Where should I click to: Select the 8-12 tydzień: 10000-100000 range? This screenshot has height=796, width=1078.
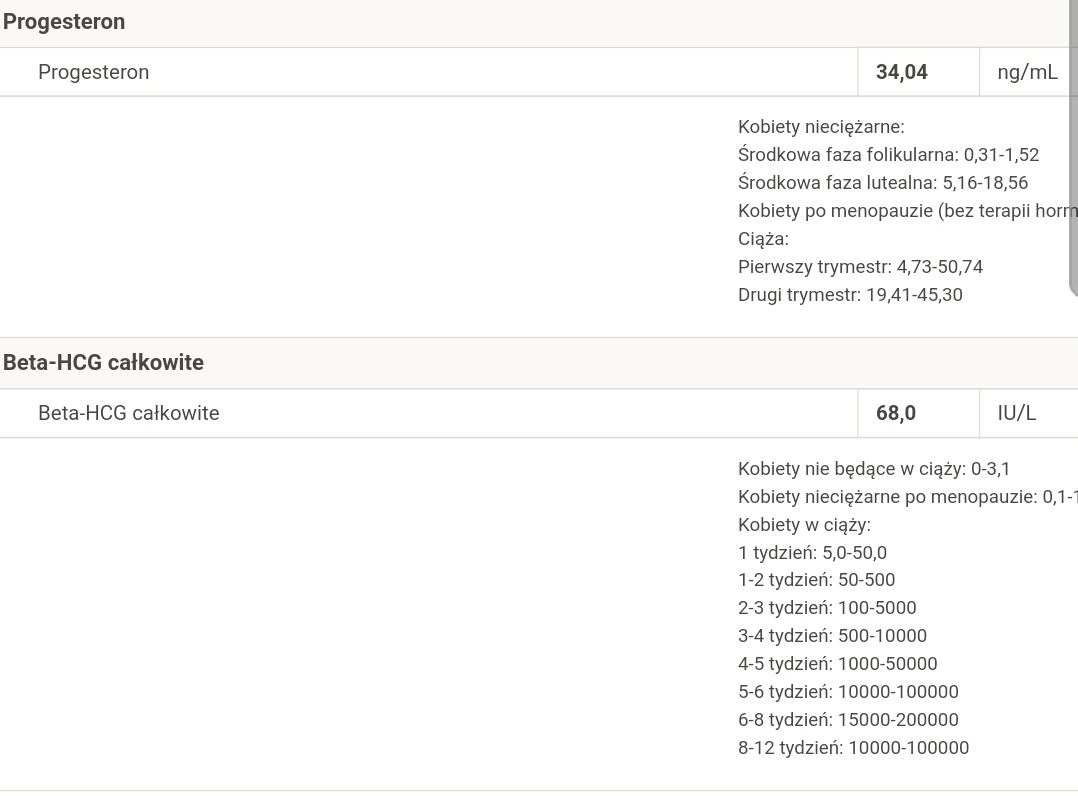pyautogui.click(x=853, y=748)
